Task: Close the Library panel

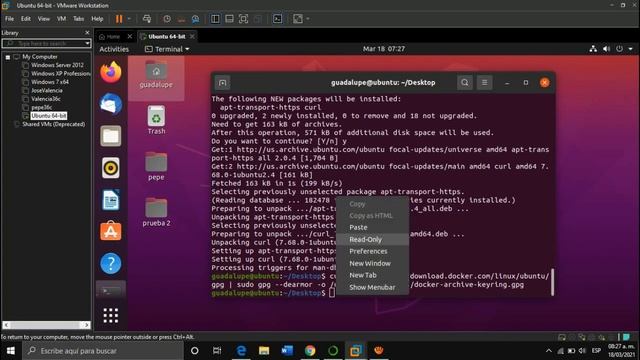Action: tap(87, 33)
